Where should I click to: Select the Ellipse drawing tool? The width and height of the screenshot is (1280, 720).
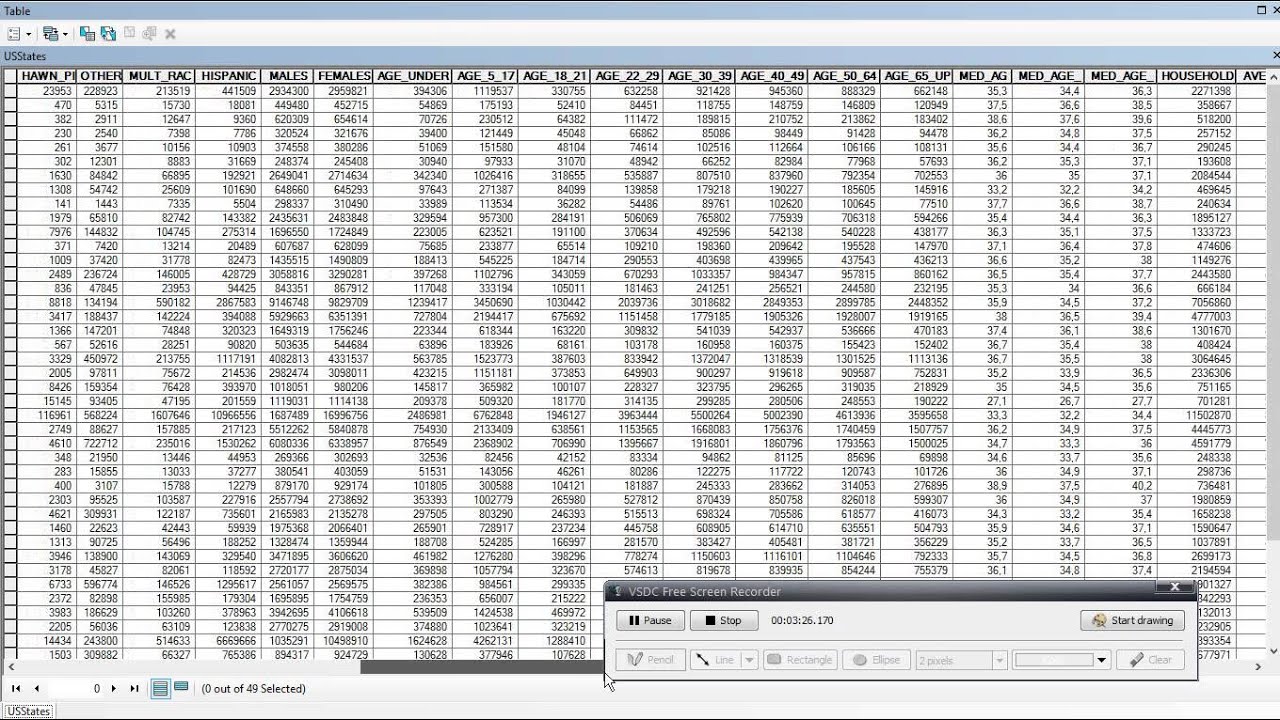876,660
